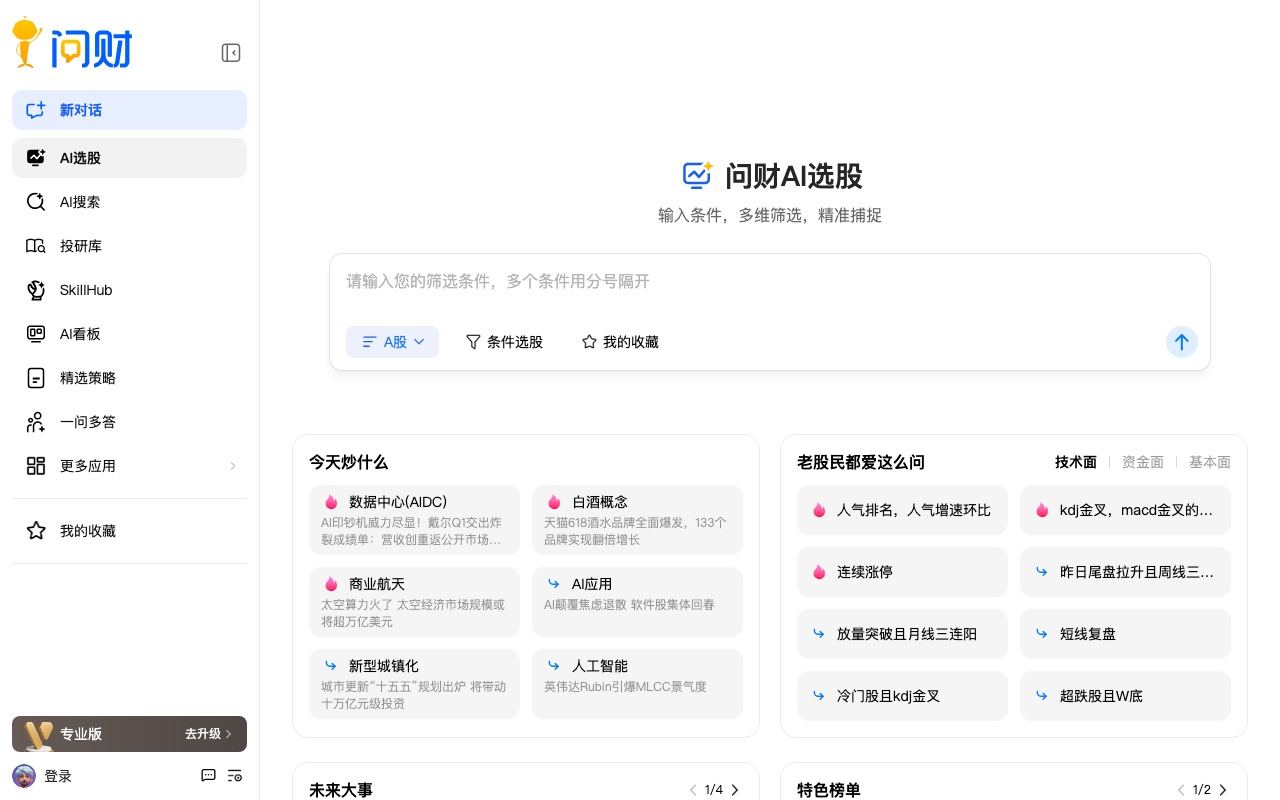Select 昨日尾盘拉升且周线三 query
Image resolution: width=1280 pixels, height=800 pixels.
coord(1125,572)
